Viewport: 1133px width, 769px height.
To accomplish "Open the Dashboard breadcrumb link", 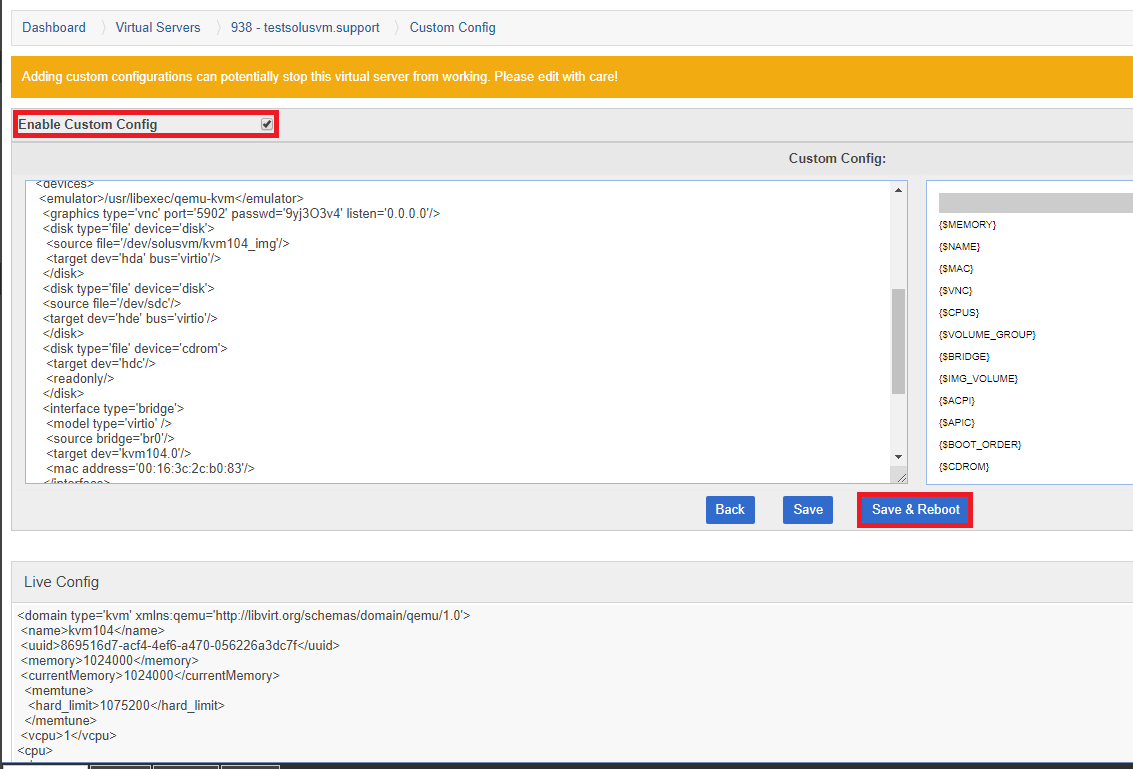I will pos(53,27).
